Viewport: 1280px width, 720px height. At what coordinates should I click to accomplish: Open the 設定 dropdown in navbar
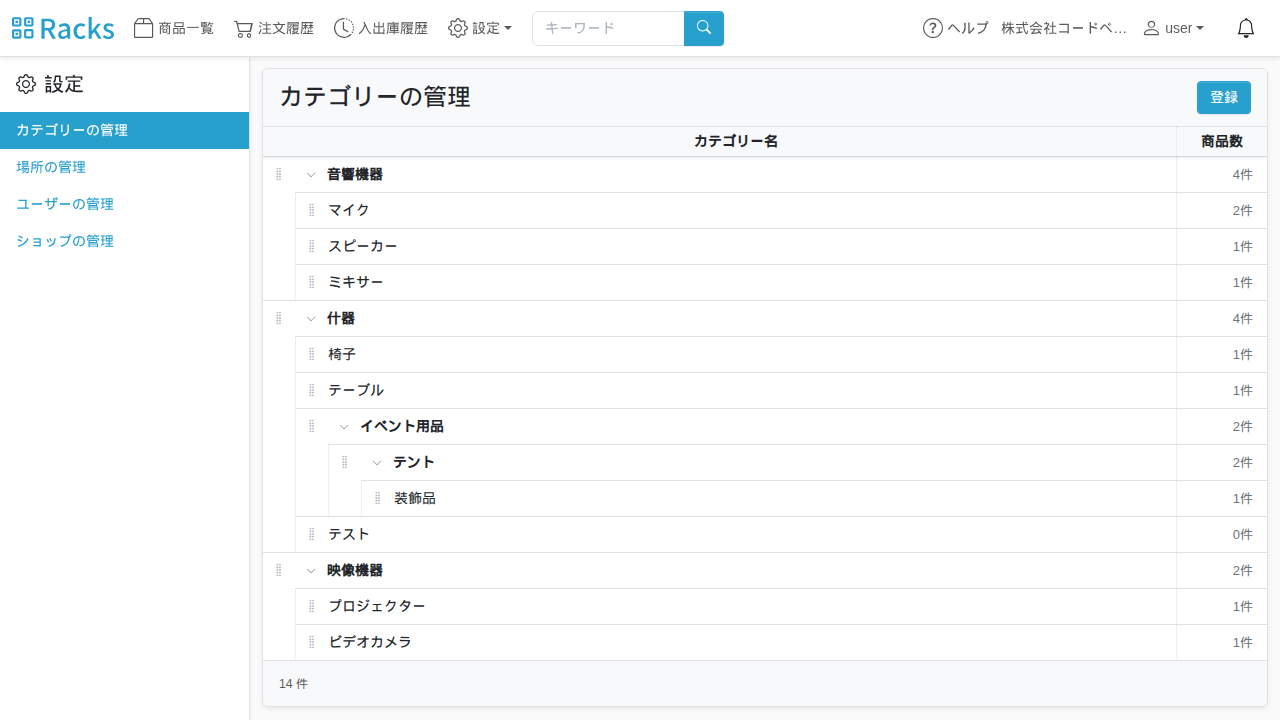click(x=480, y=28)
